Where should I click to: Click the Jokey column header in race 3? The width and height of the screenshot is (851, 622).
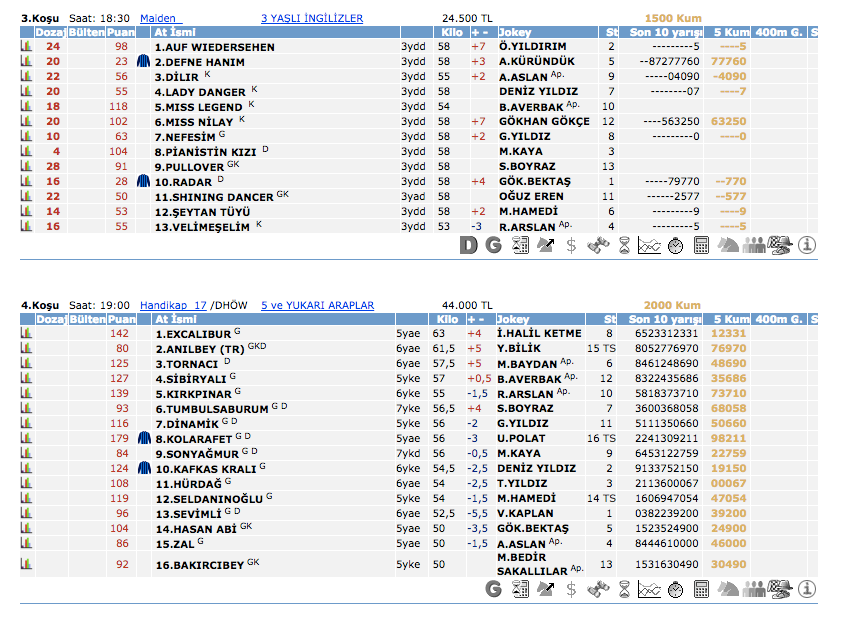pyautogui.click(x=515, y=32)
